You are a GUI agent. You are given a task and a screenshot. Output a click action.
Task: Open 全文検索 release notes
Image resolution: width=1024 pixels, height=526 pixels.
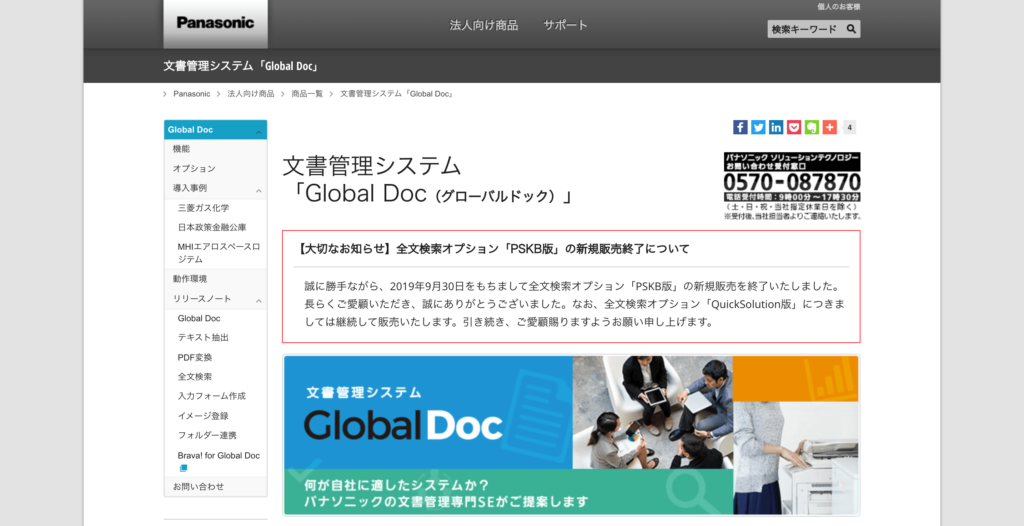[195, 376]
